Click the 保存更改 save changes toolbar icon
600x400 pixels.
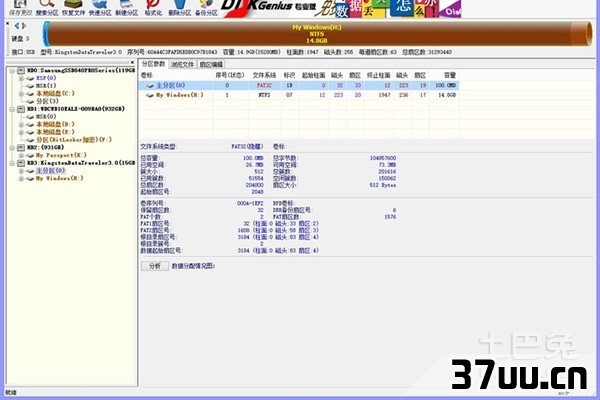(x=20, y=7)
